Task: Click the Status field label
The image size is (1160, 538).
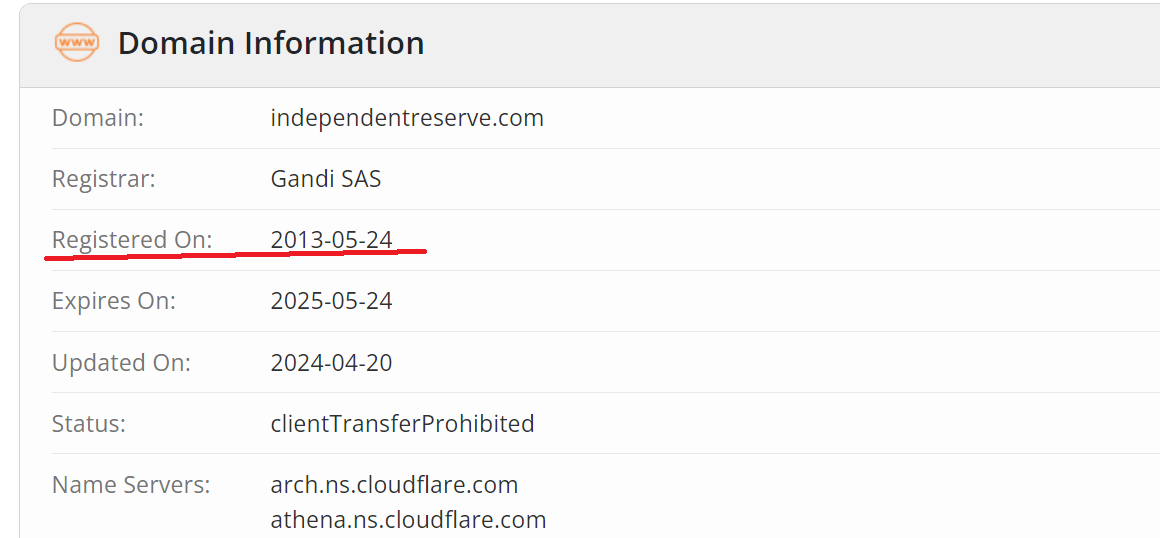Action: point(89,423)
